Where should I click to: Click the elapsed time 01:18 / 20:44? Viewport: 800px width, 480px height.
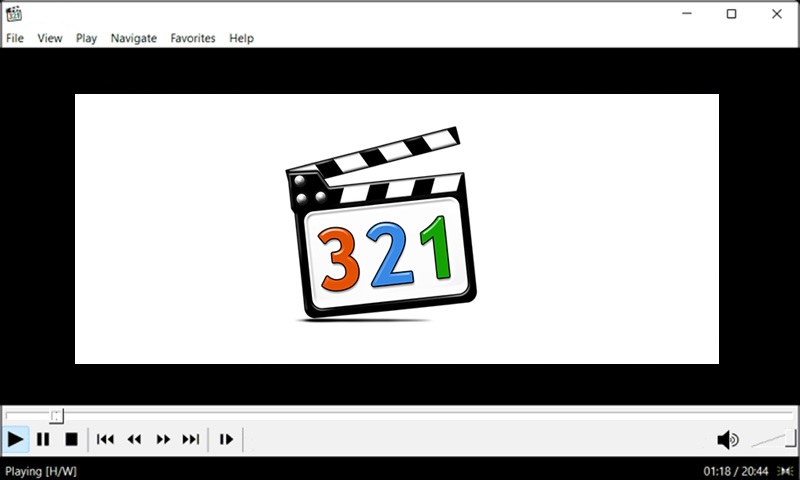[736, 471]
